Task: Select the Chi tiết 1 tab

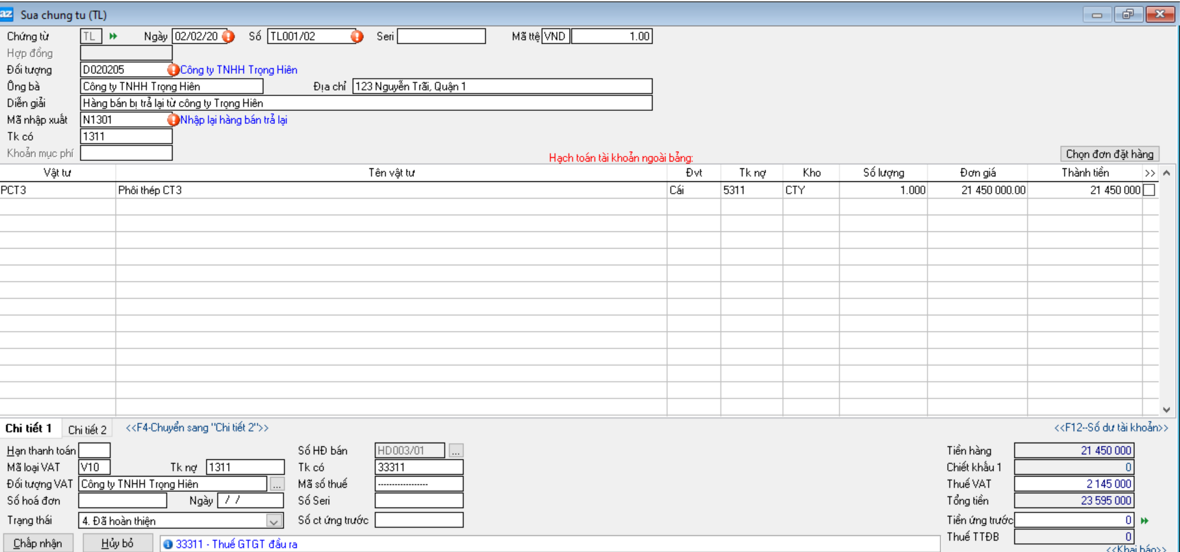Action: click(28, 429)
